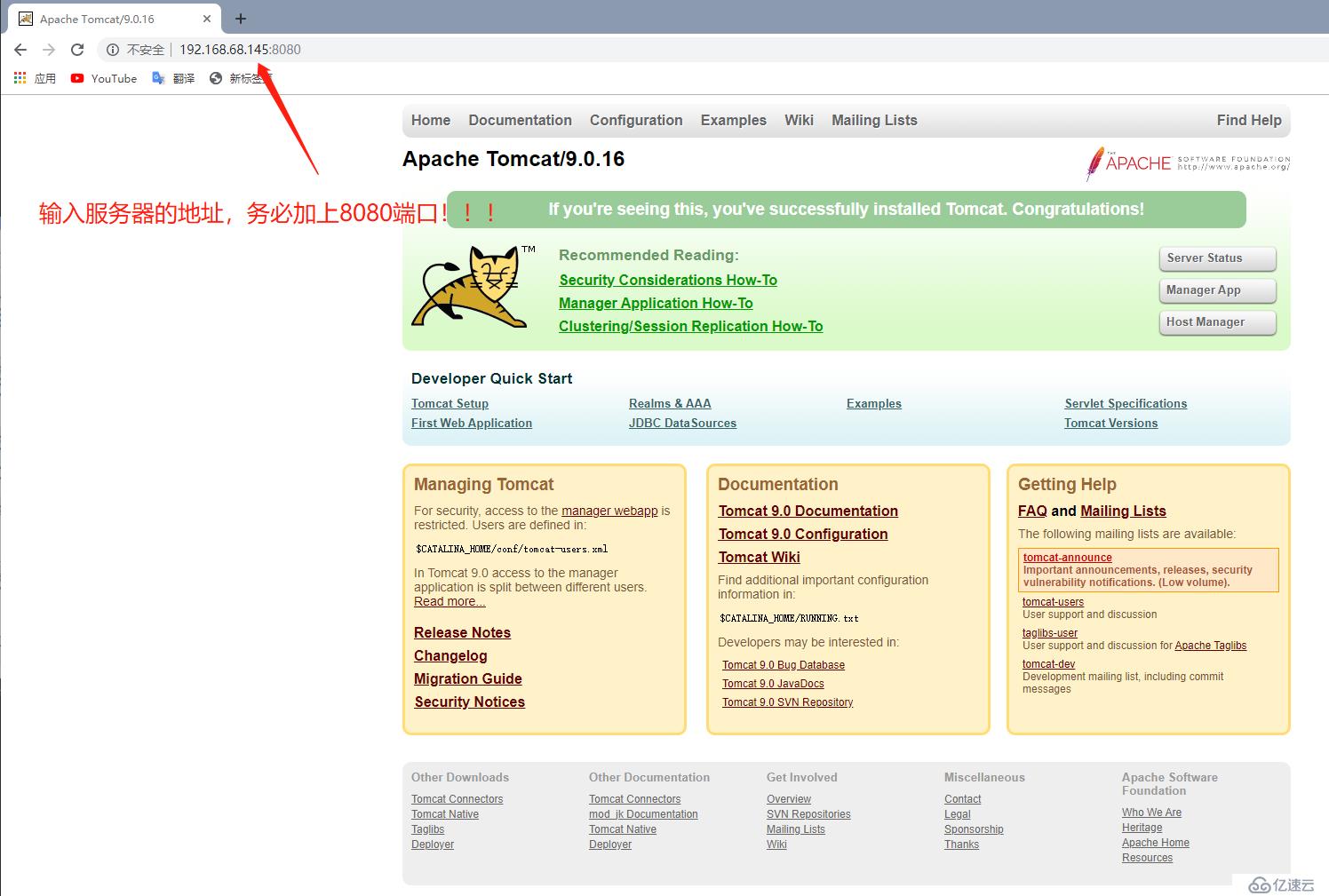Open Tomcat 9.0 Configuration link
1329x896 pixels.
(803, 534)
